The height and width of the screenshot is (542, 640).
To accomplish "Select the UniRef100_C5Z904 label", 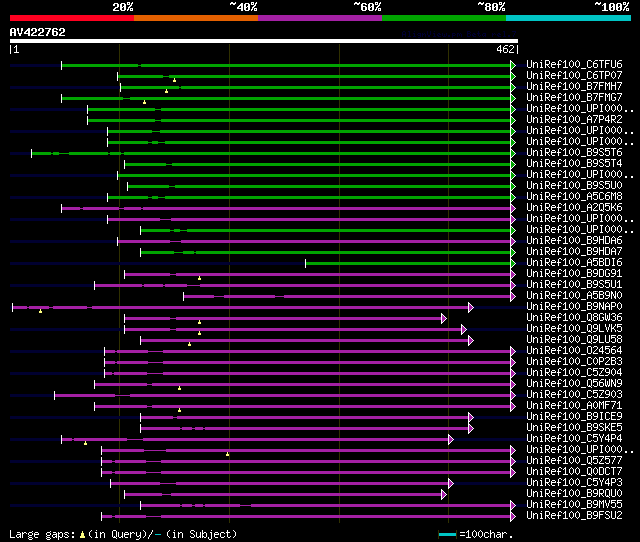I will (x=574, y=373).
